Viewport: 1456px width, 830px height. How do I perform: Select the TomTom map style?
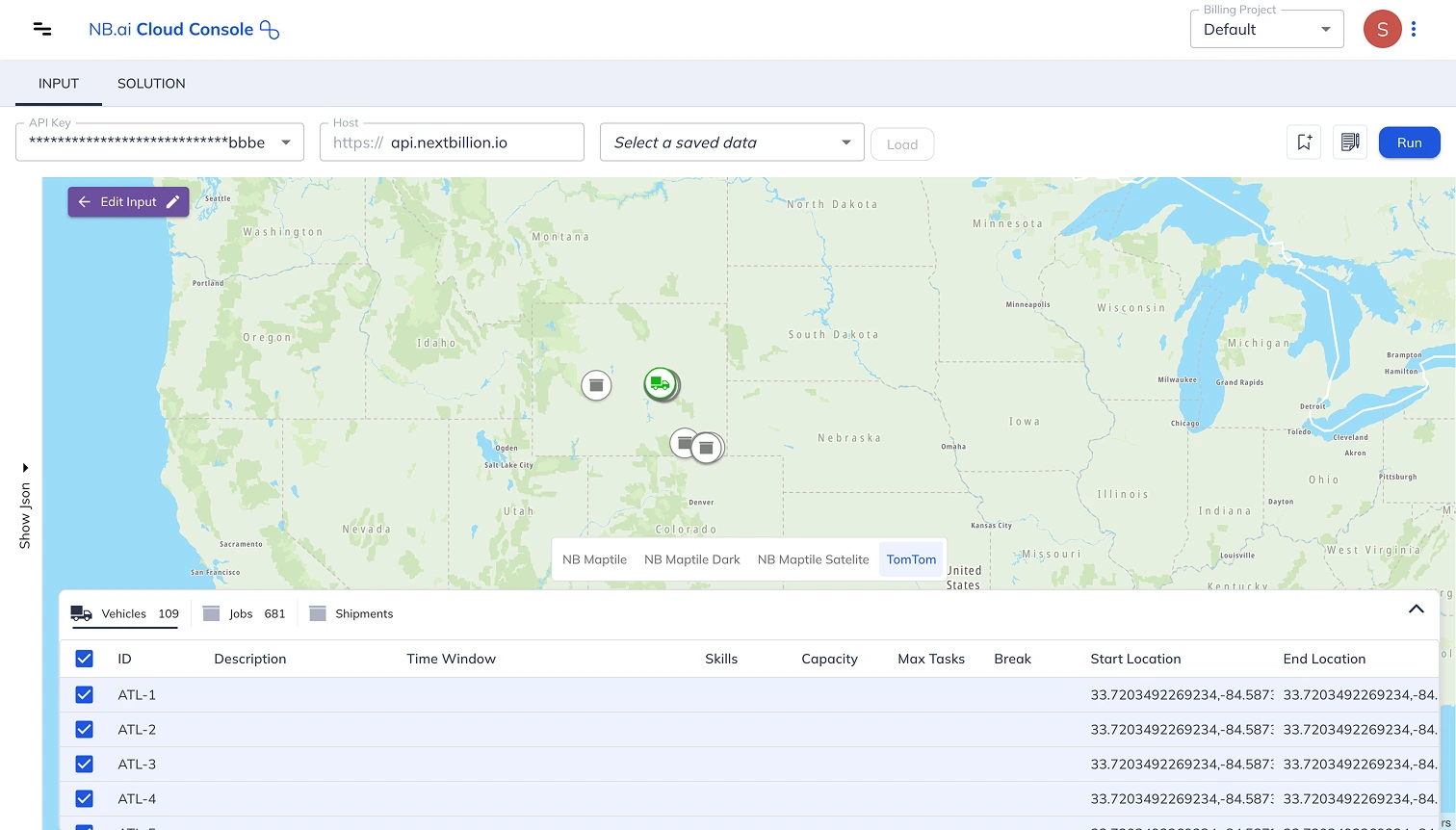click(911, 559)
